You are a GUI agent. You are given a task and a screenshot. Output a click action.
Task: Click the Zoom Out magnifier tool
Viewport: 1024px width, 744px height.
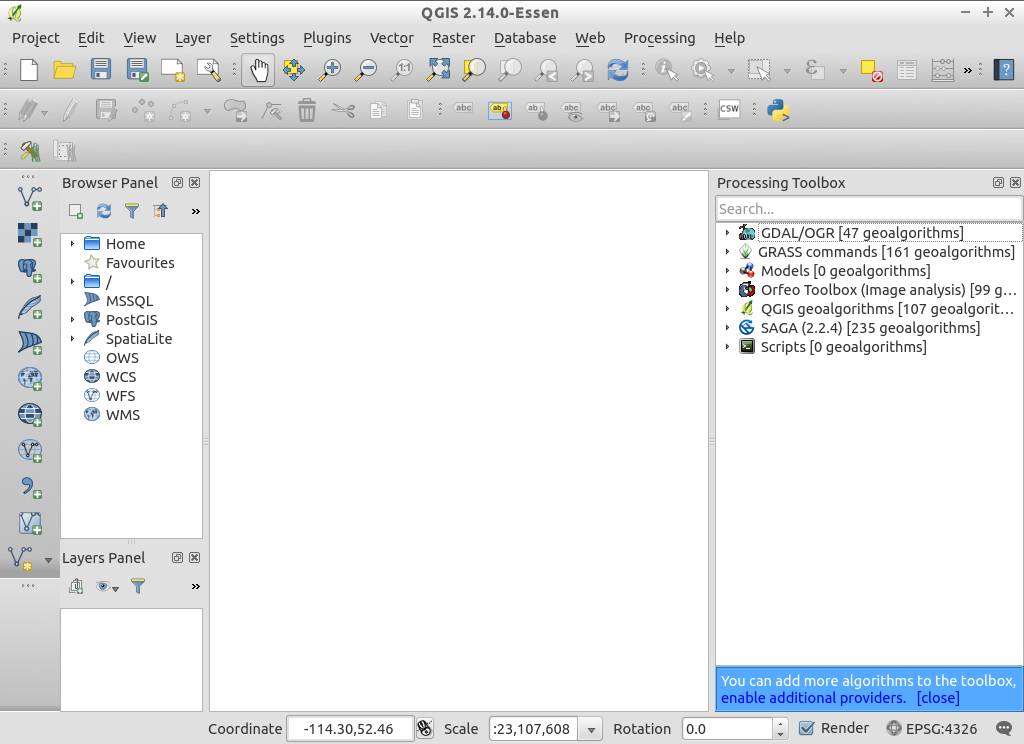[x=366, y=70]
